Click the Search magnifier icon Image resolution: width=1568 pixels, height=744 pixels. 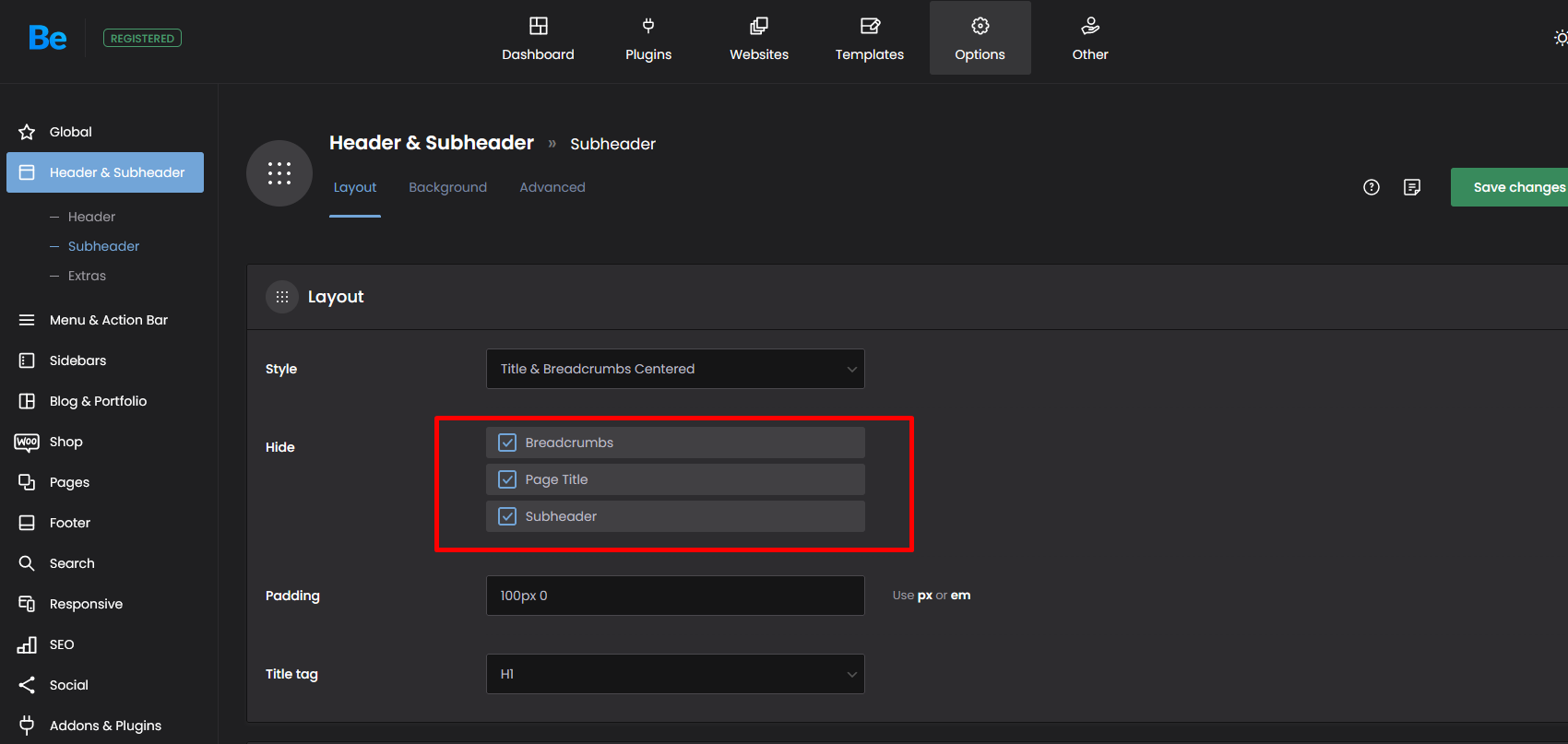click(x=27, y=563)
